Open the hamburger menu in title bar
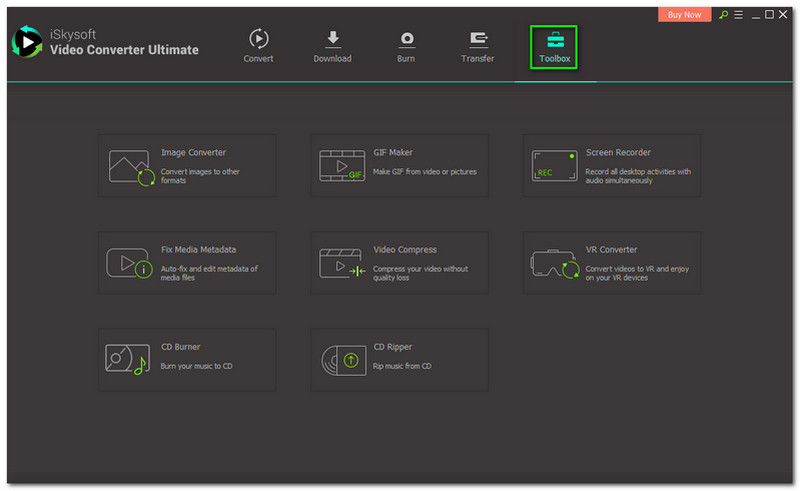Image resolution: width=800 pixels, height=491 pixels. click(x=738, y=15)
